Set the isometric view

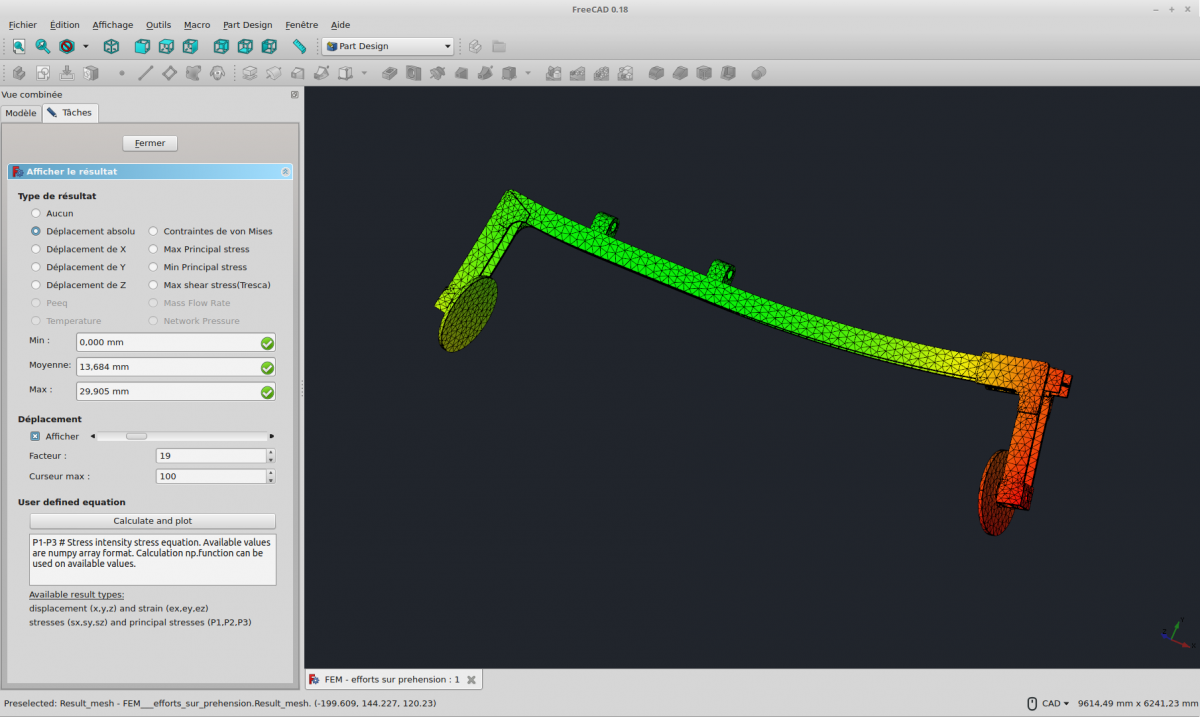pos(111,46)
